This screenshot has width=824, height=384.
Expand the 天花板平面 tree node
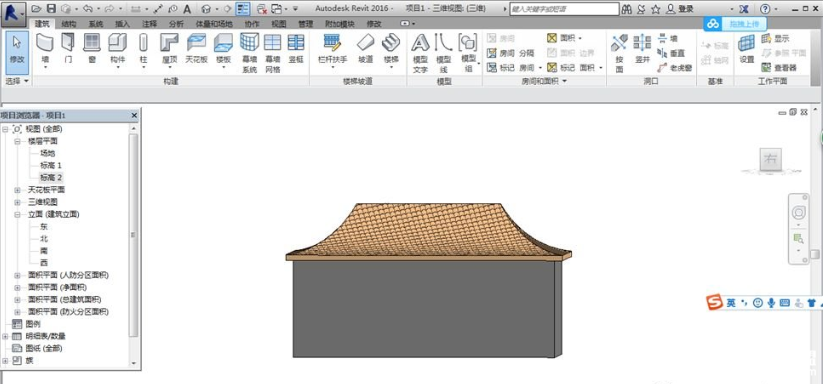tap(17, 190)
